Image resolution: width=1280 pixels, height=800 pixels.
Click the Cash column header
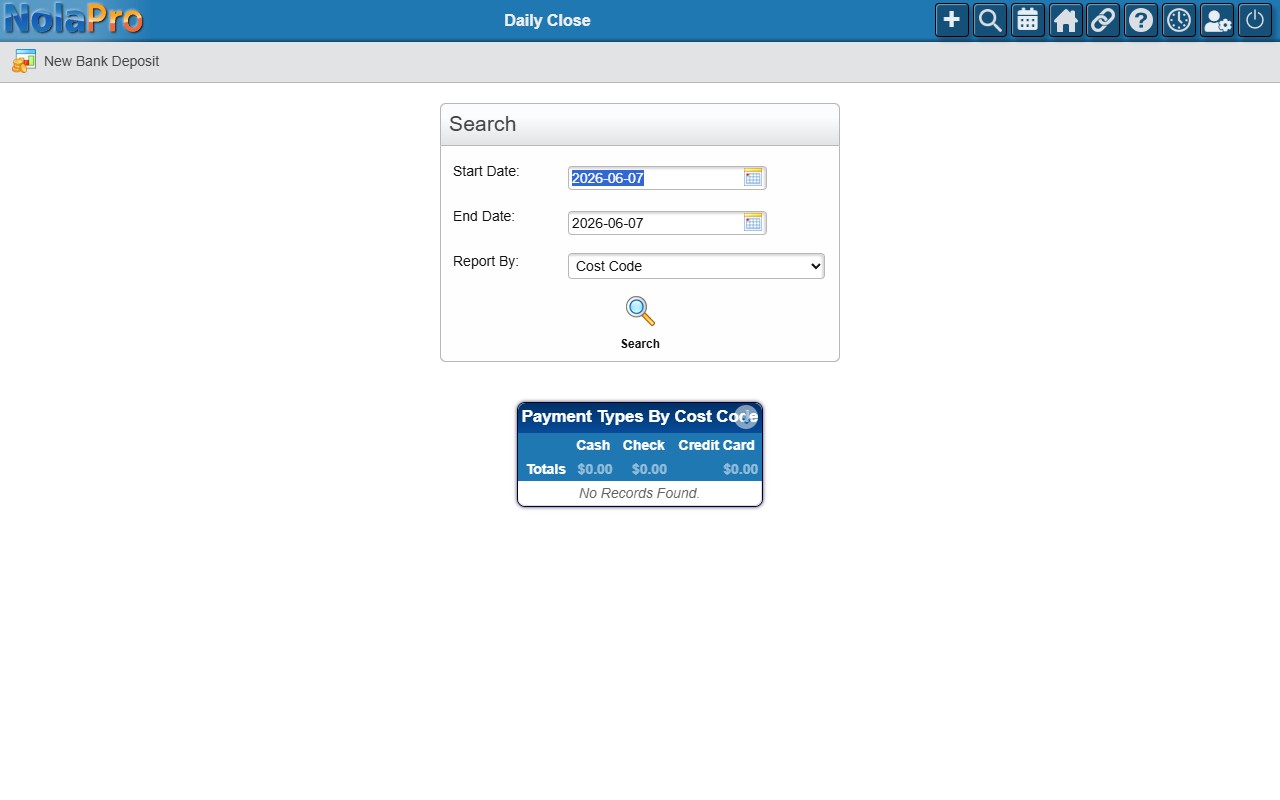(x=593, y=445)
